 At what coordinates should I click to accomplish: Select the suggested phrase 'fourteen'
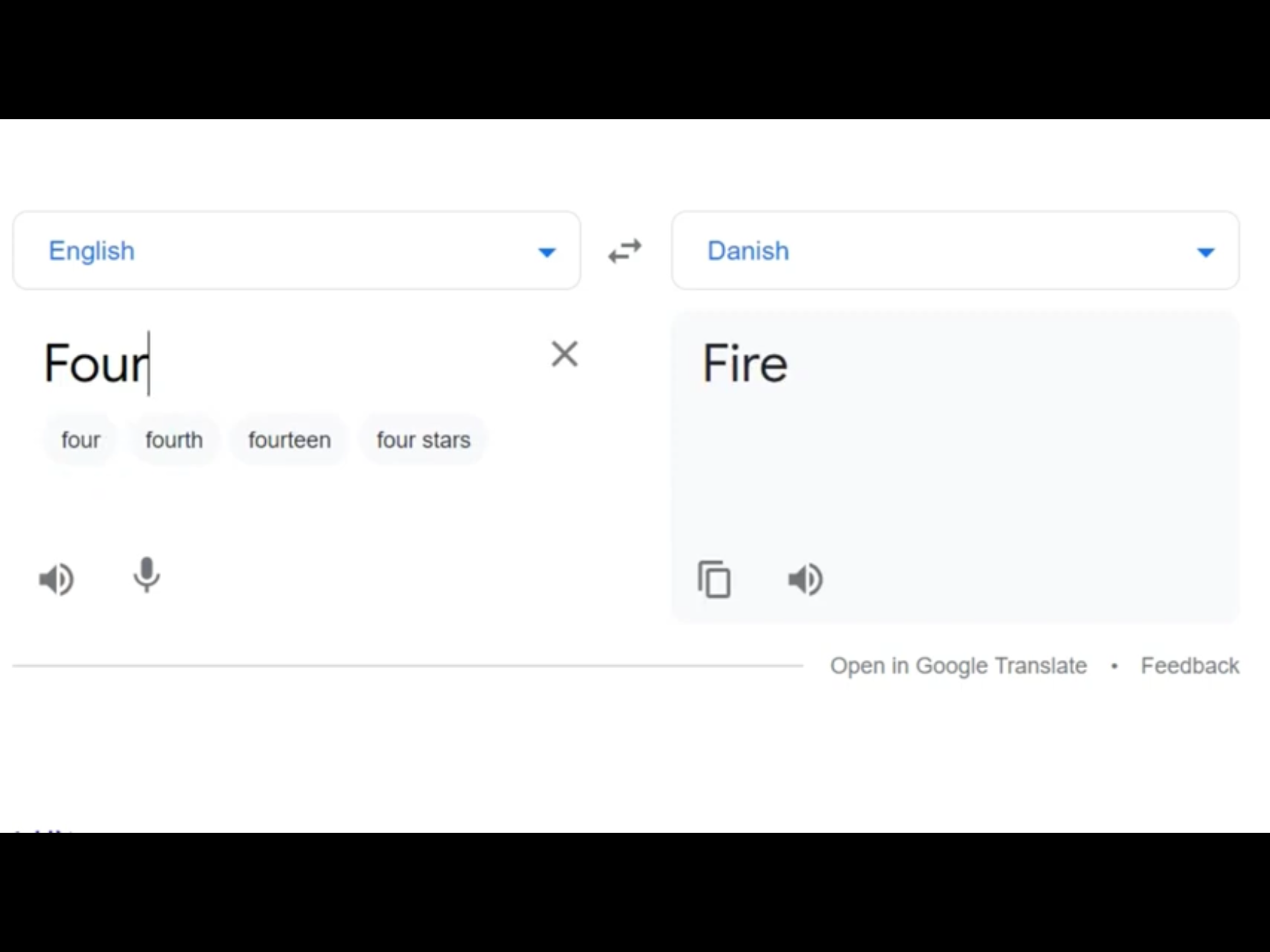pos(288,440)
